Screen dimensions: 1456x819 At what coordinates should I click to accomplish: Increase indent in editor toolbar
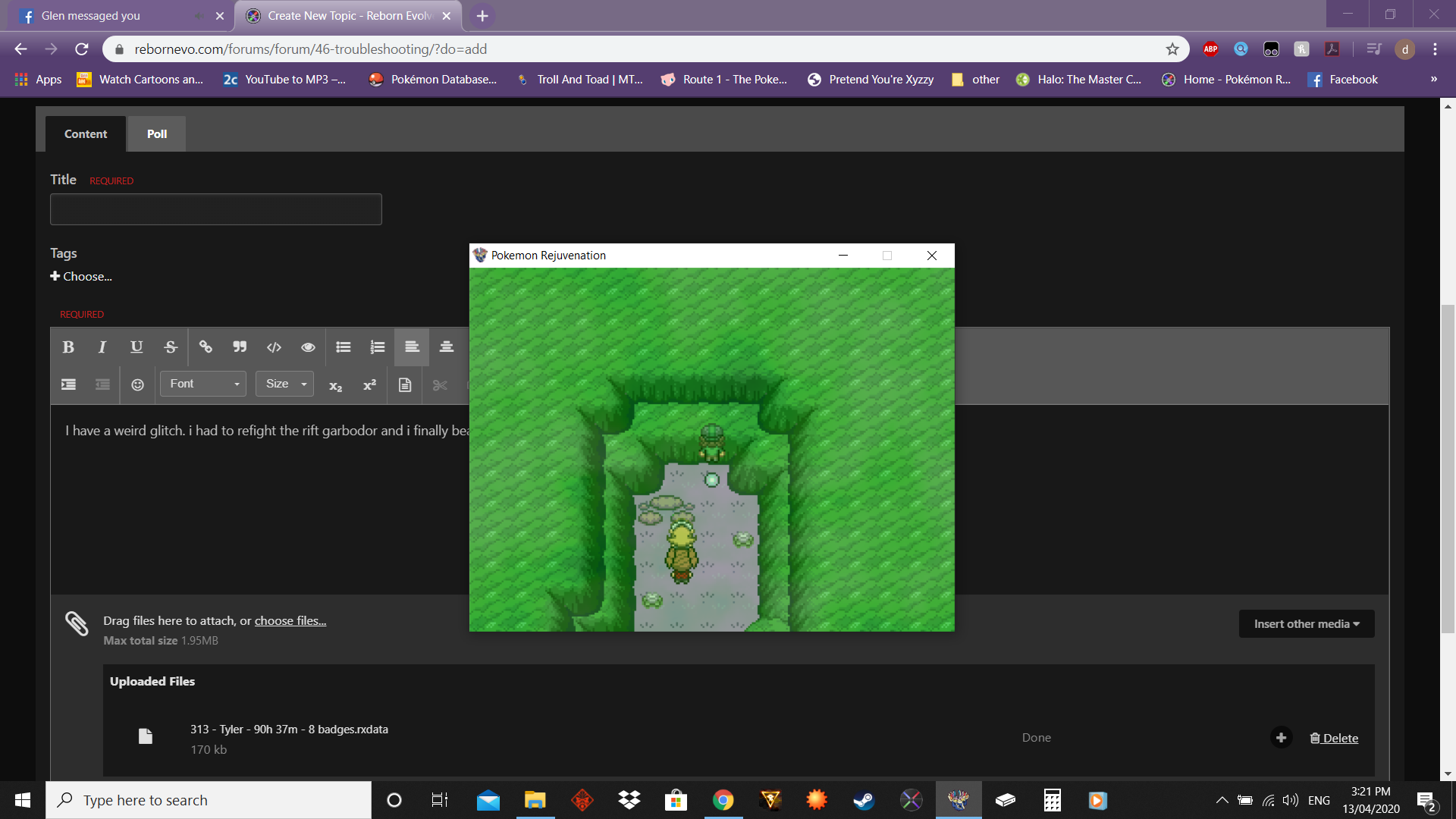tap(68, 384)
